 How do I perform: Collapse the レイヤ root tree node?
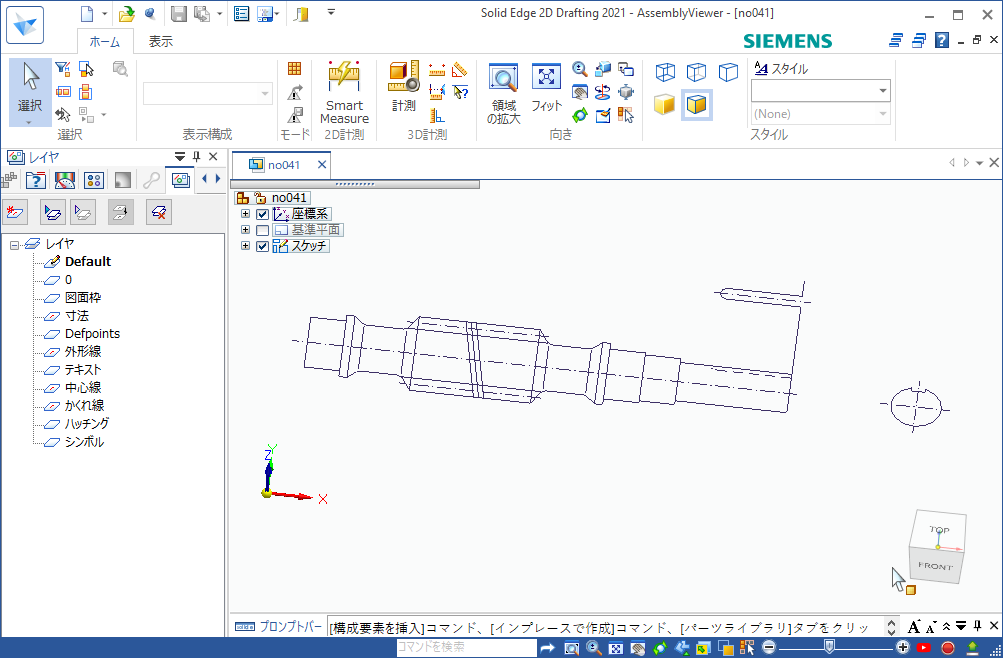pyautogui.click(x=15, y=244)
